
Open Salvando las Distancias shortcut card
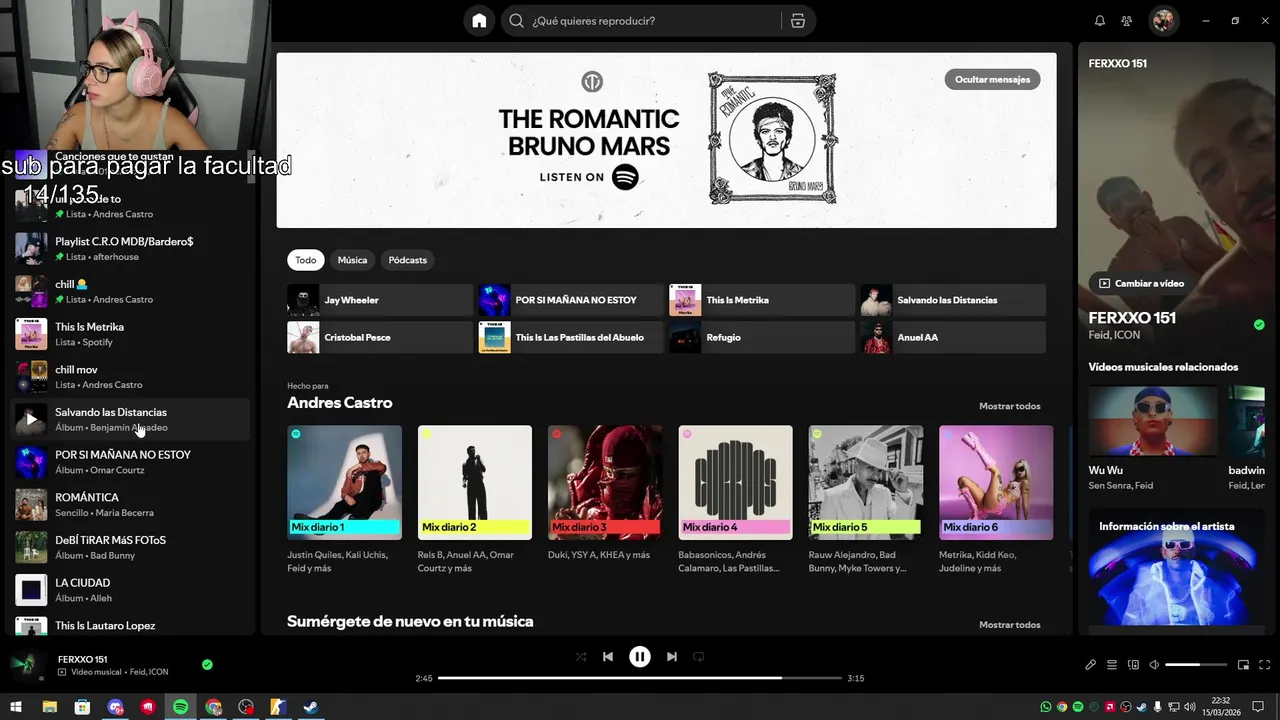(x=953, y=300)
